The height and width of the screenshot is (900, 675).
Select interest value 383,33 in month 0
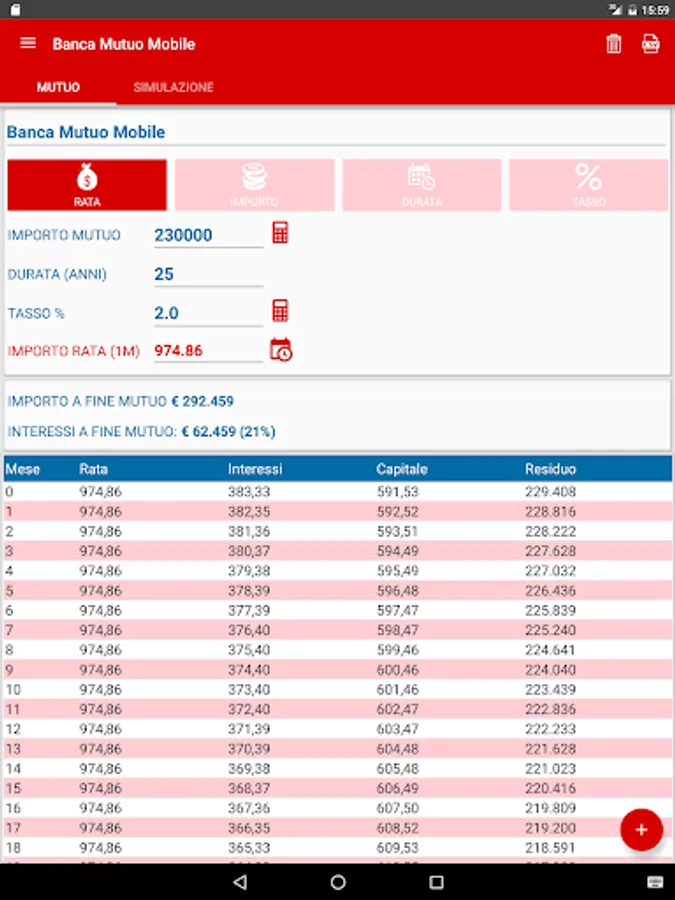[x=249, y=492]
